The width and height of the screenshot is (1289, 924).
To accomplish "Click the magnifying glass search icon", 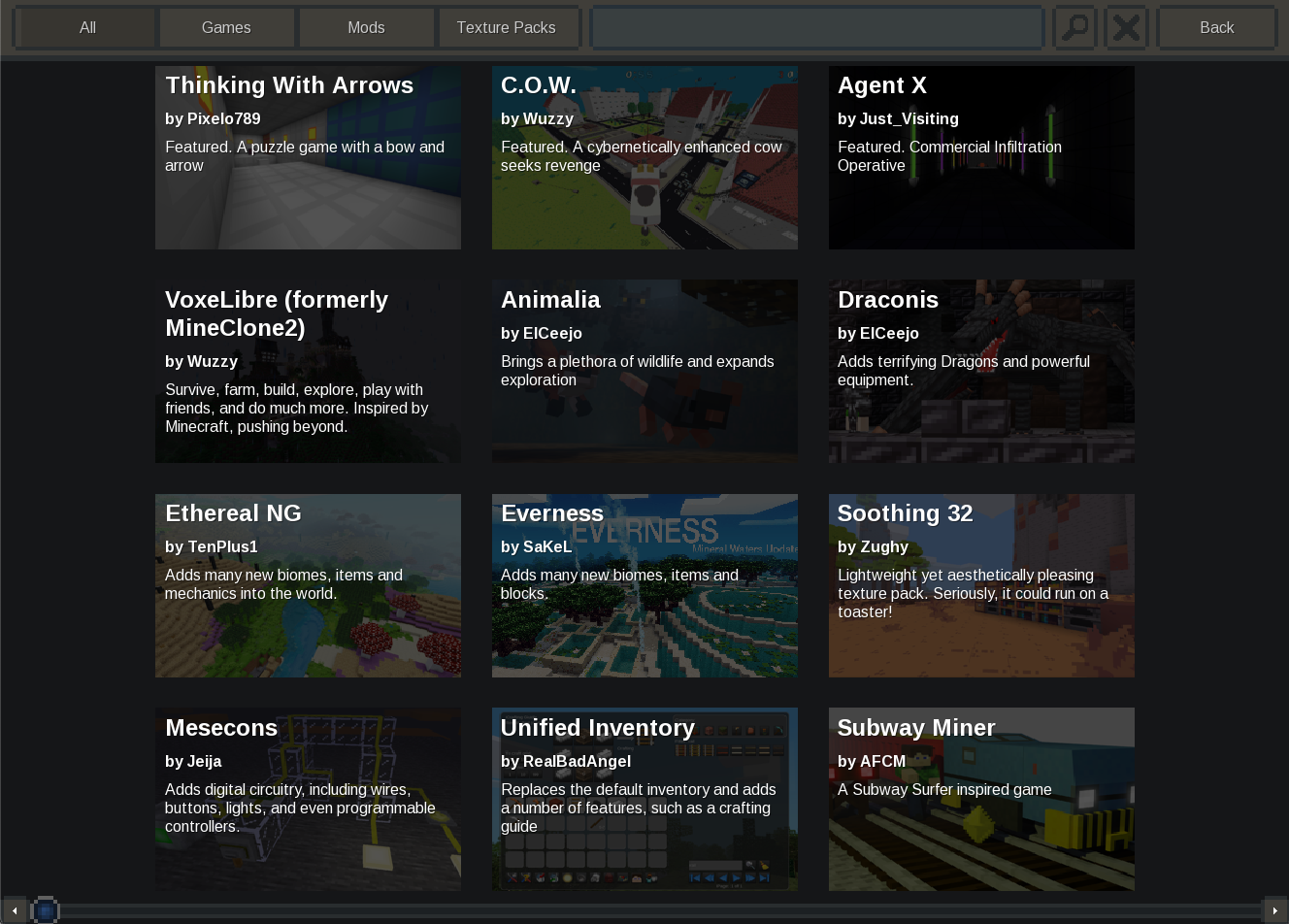I will pyautogui.click(x=1074, y=27).
